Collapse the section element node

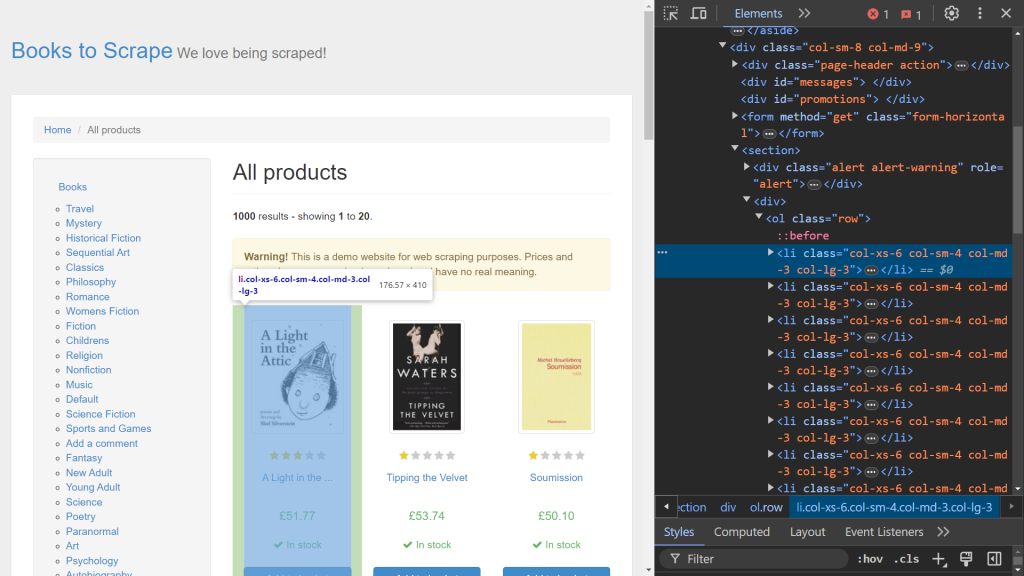(x=735, y=149)
